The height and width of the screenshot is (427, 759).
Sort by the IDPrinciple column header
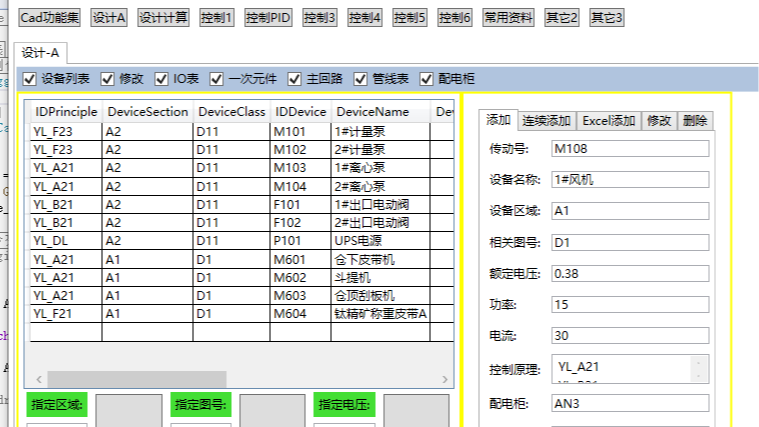pos(66,112)
